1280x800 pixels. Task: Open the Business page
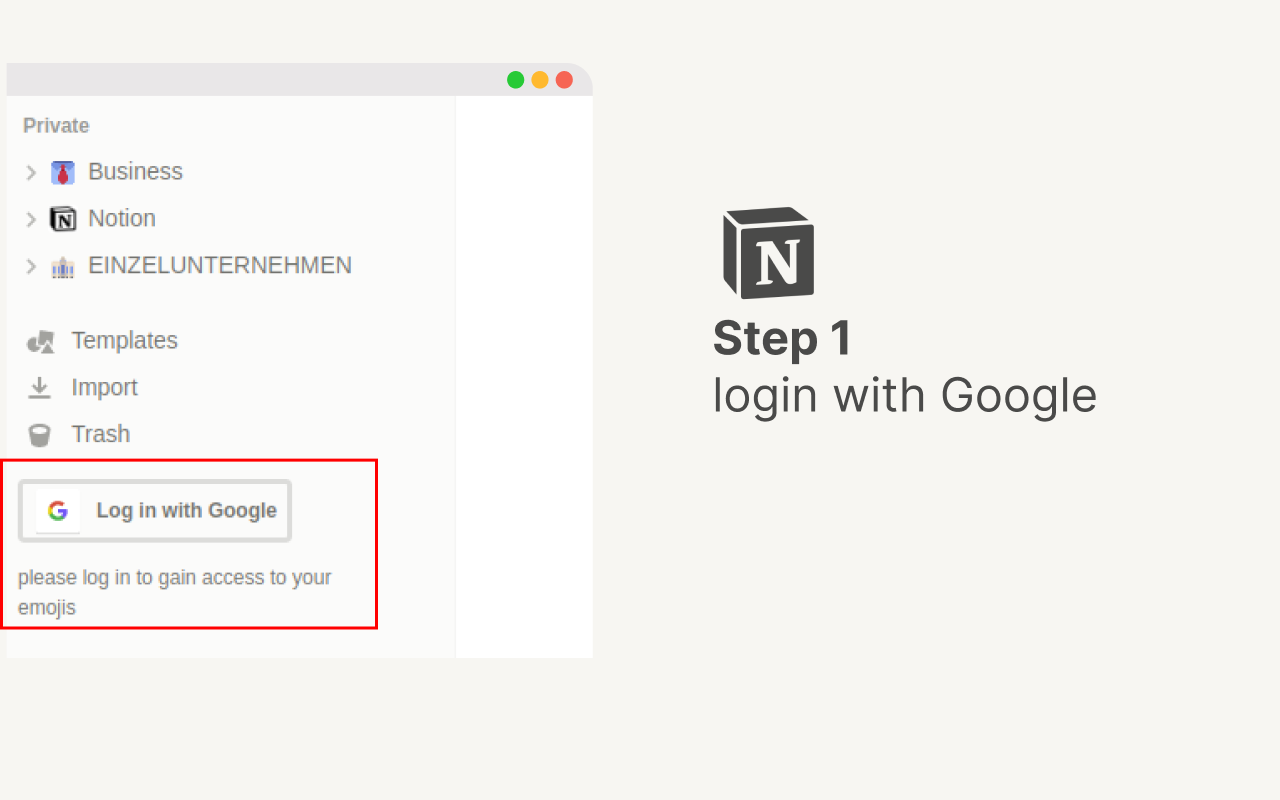pos(135,172)
